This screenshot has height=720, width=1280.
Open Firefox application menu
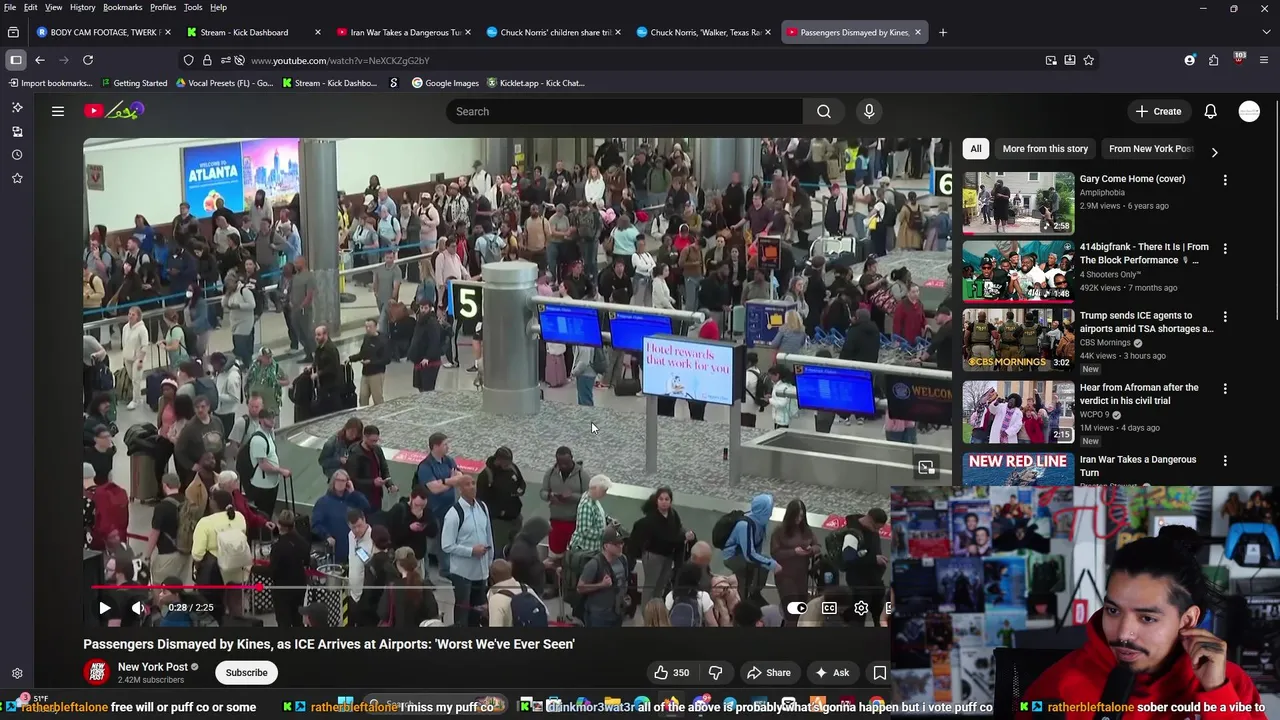(x=1263, y=60)
